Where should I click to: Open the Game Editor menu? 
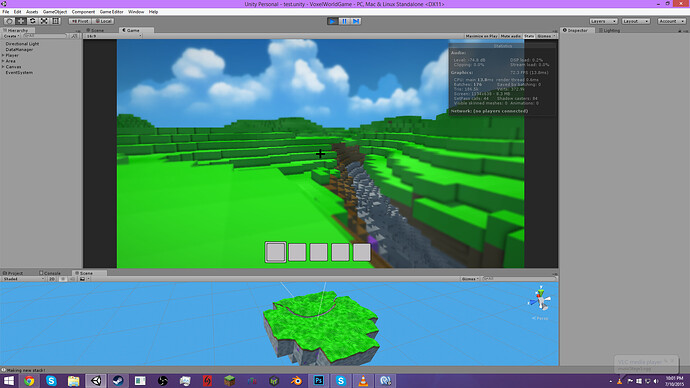point(111,12)
